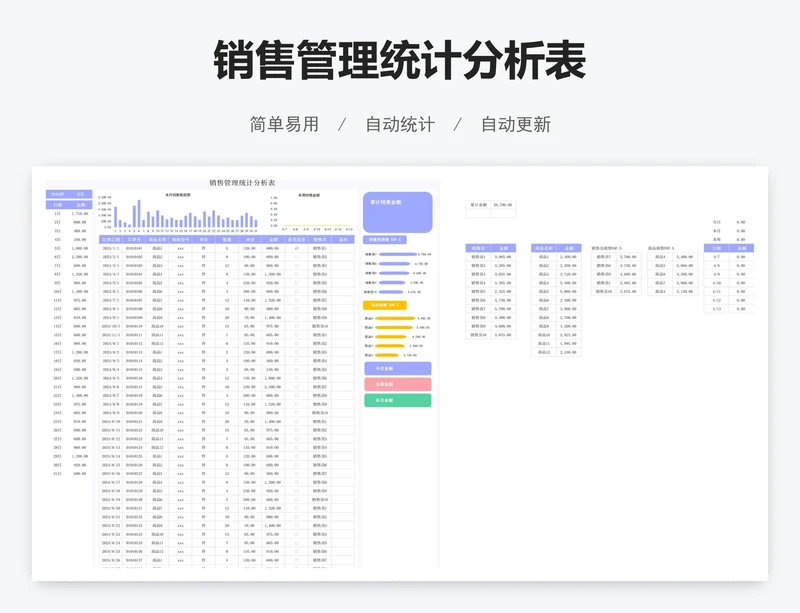This screenshot has height=613, width=800.
Task: Click the small spreadsheet title 销售管理统计分析表
Action: [x=242, y=183]
